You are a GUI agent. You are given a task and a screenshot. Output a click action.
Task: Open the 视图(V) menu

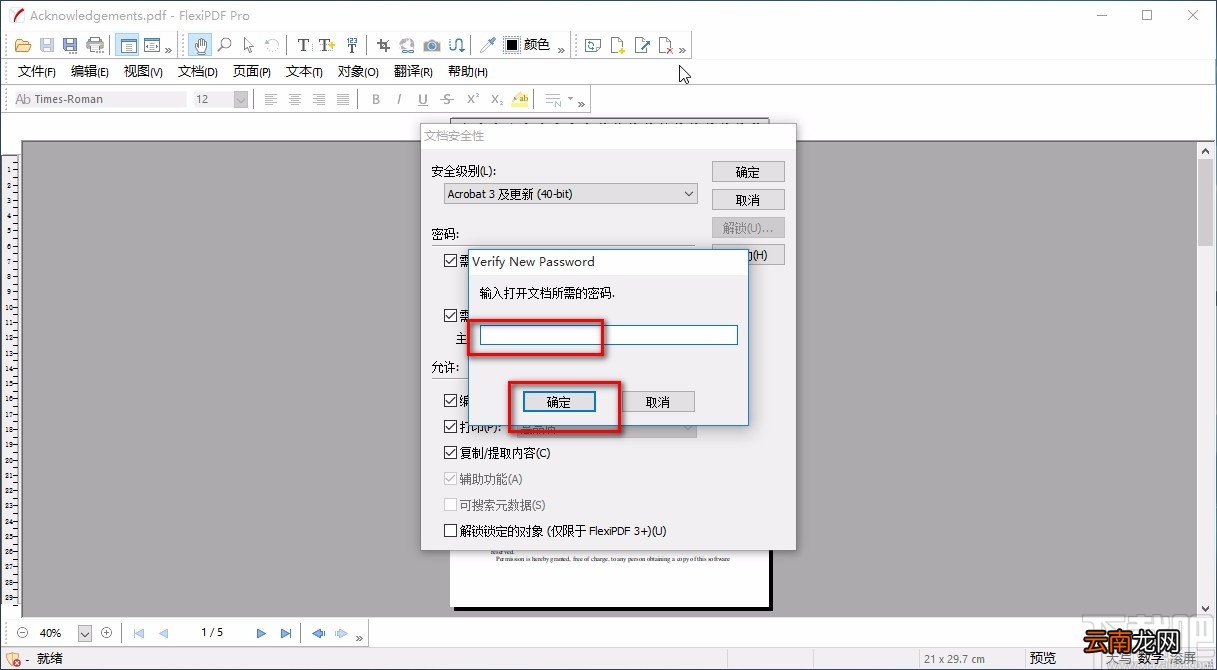click(x=143, y=72)
